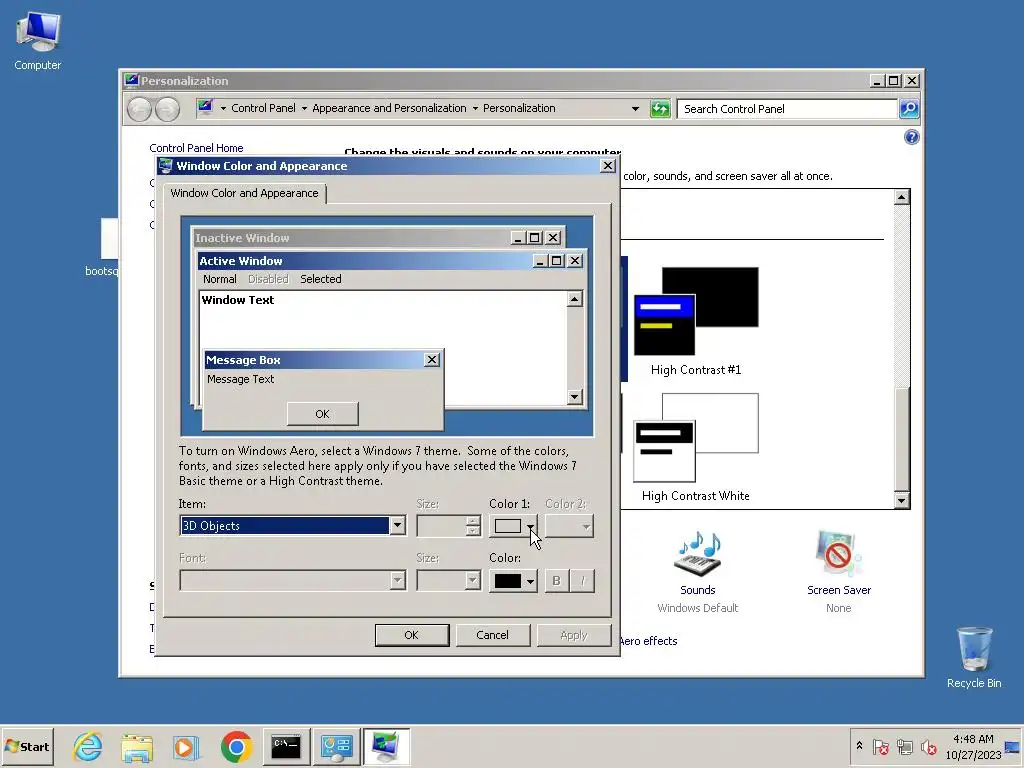The width and height of the screenshot is (1024, 768).
Task: Click the Aero effects link text
Action: click(648, 641)
